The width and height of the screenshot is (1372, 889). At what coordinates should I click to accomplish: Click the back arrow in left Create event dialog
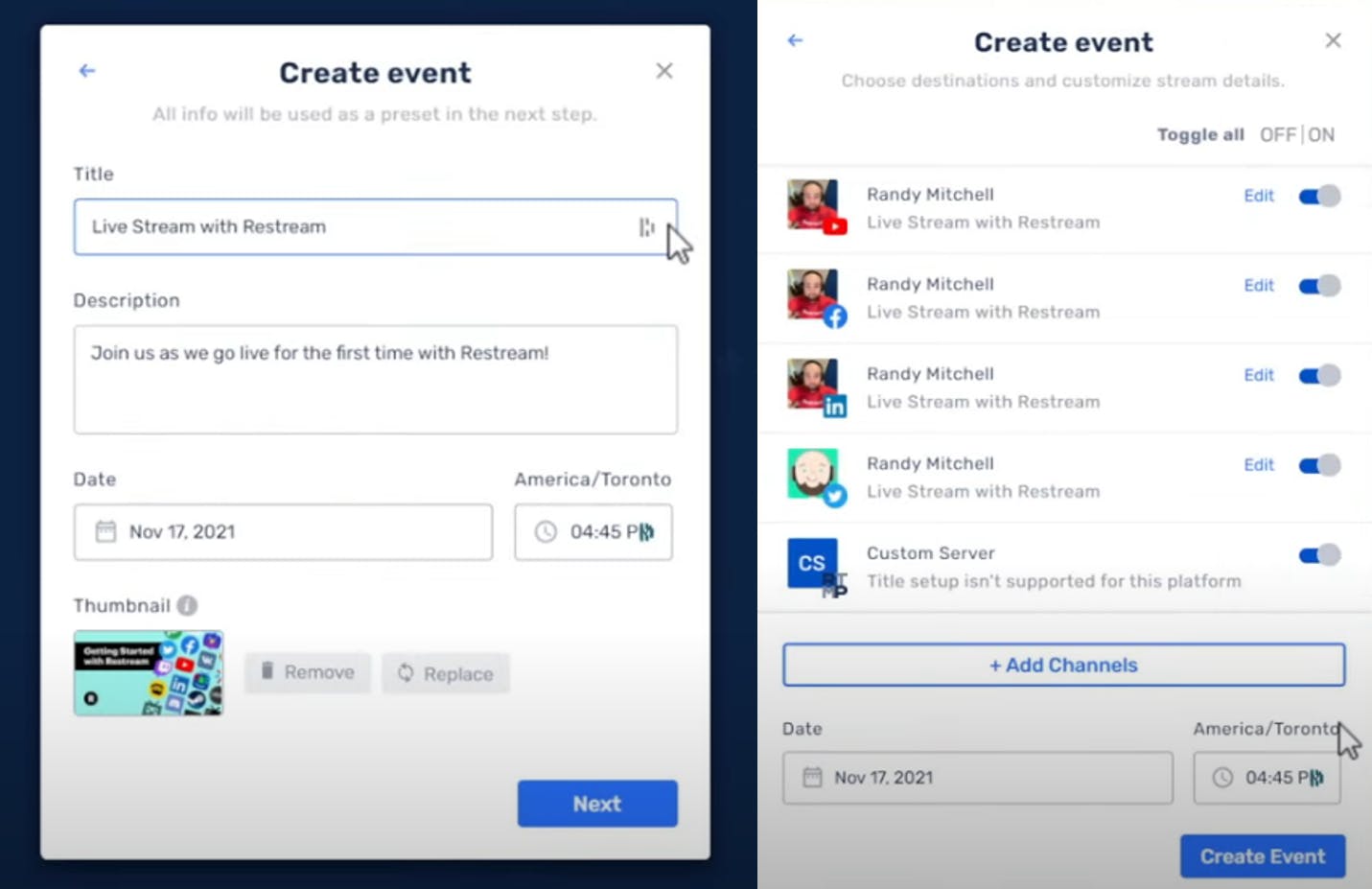point(87,71)
